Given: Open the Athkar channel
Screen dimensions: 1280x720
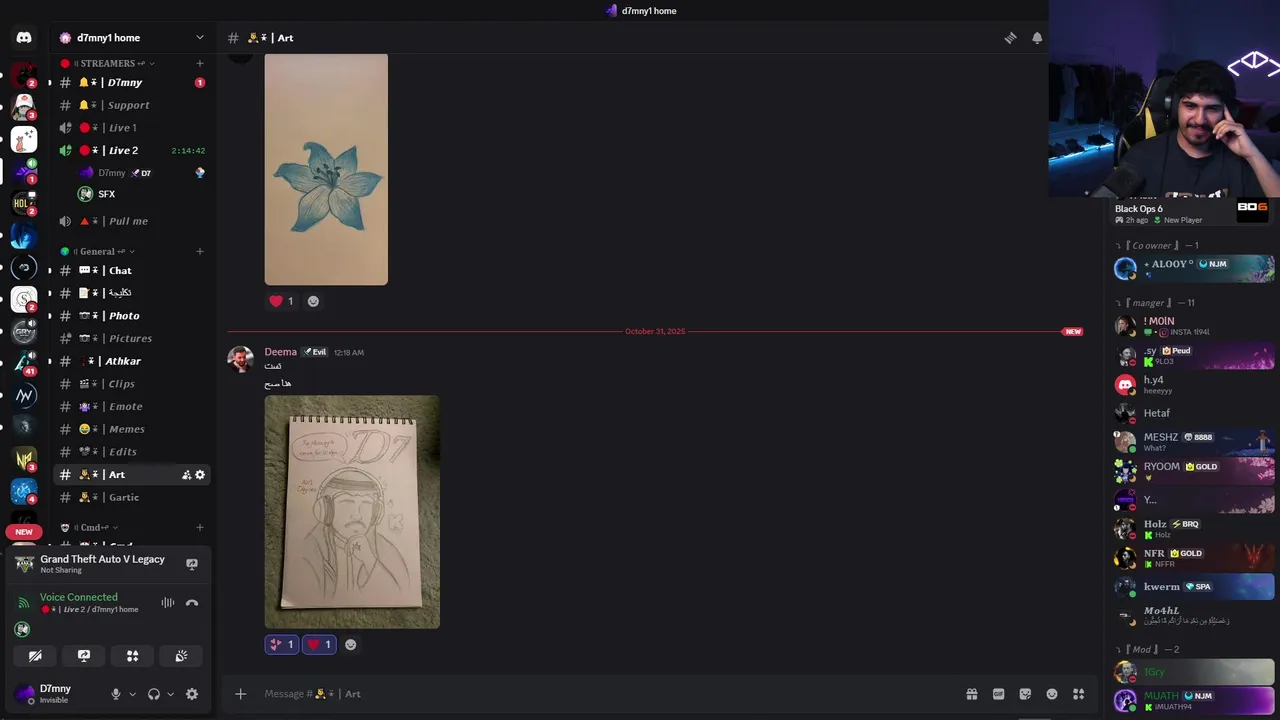Looking at the screenshot, I should pos(132,361).
